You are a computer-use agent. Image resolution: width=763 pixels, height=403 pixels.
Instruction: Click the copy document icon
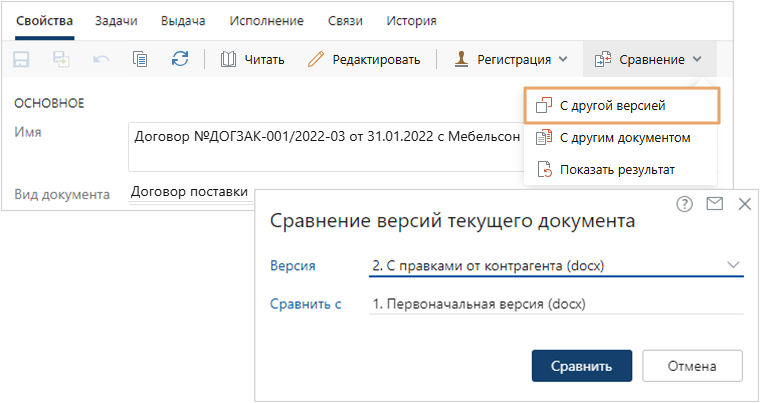pos(140,59)
